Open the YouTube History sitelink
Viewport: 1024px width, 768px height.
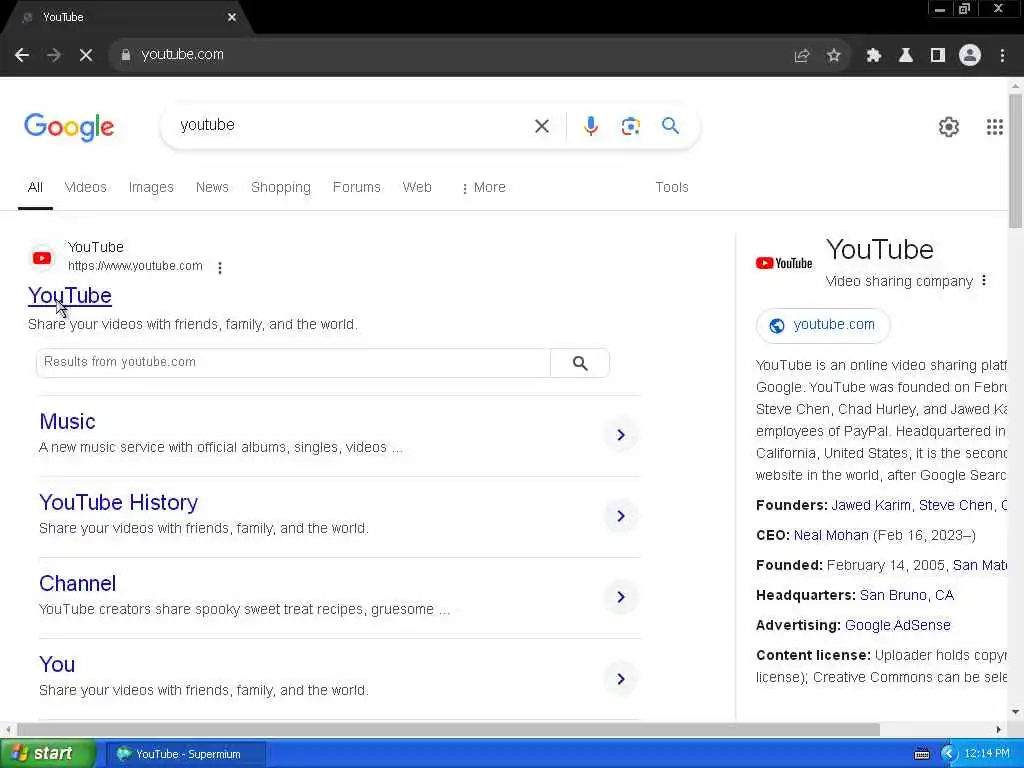point(118,503)
